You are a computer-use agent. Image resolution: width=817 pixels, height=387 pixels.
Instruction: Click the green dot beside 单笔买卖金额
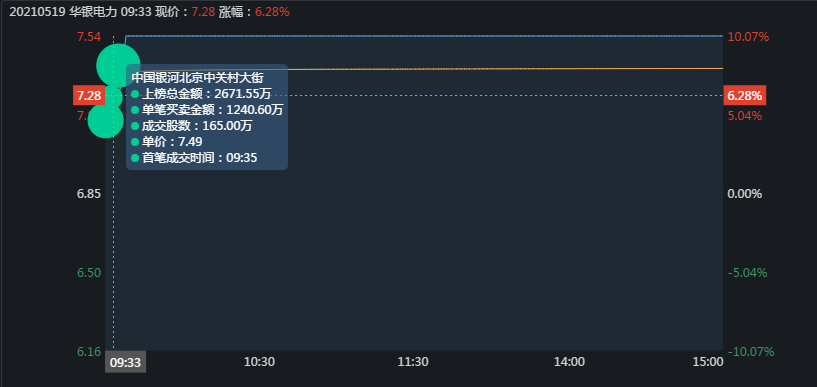click(x=135, y=110)
